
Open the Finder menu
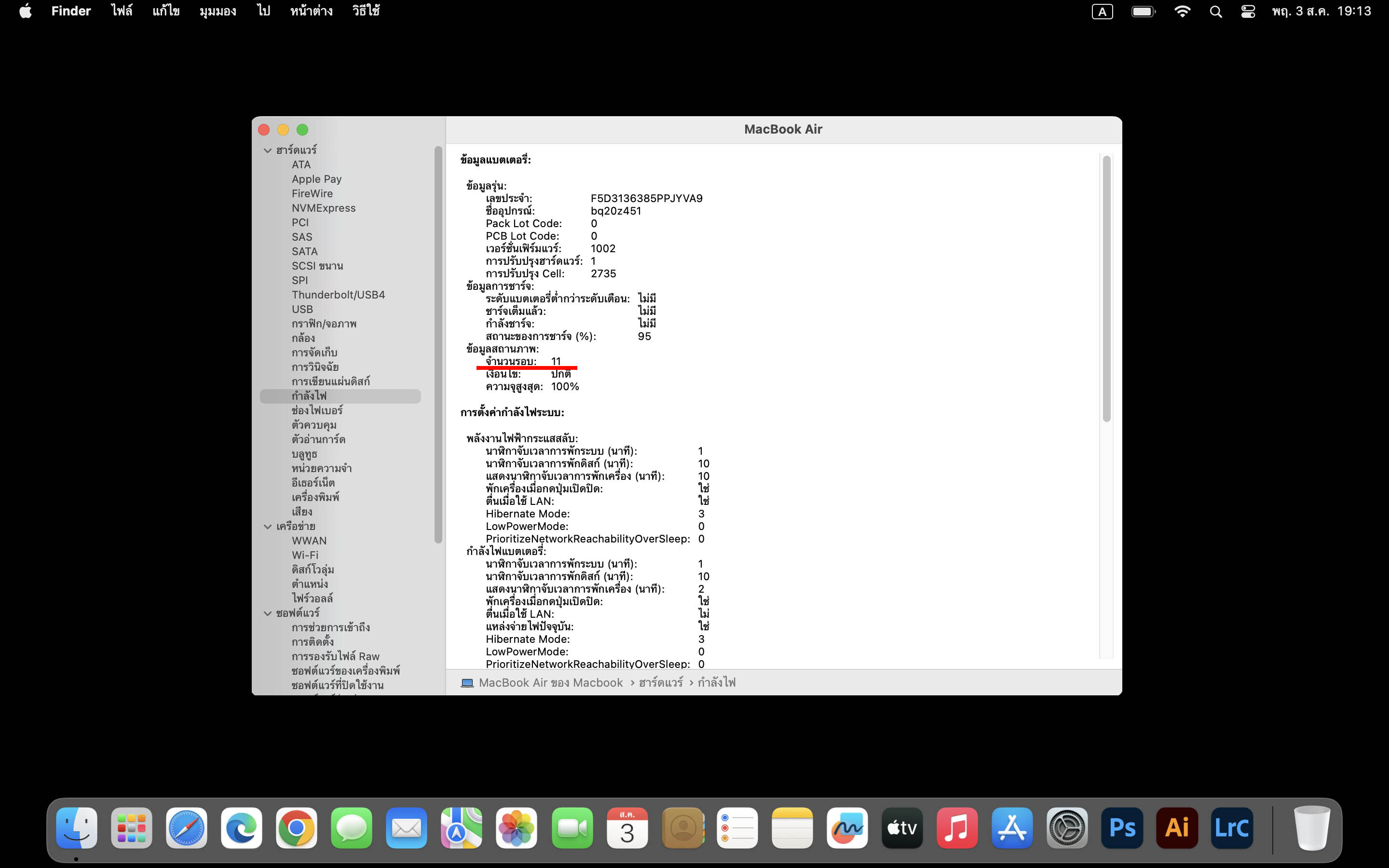point(71,11)
